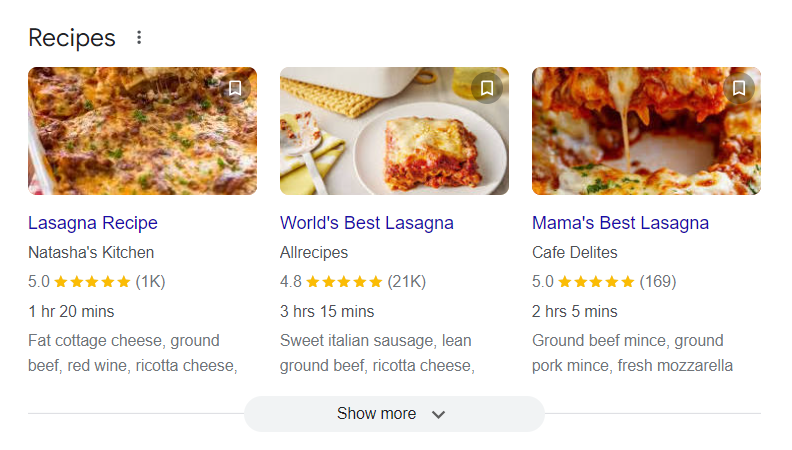Select the Cafe Delites source name
The height and width of the screenshot is (450, 792).
click(575, 252)
